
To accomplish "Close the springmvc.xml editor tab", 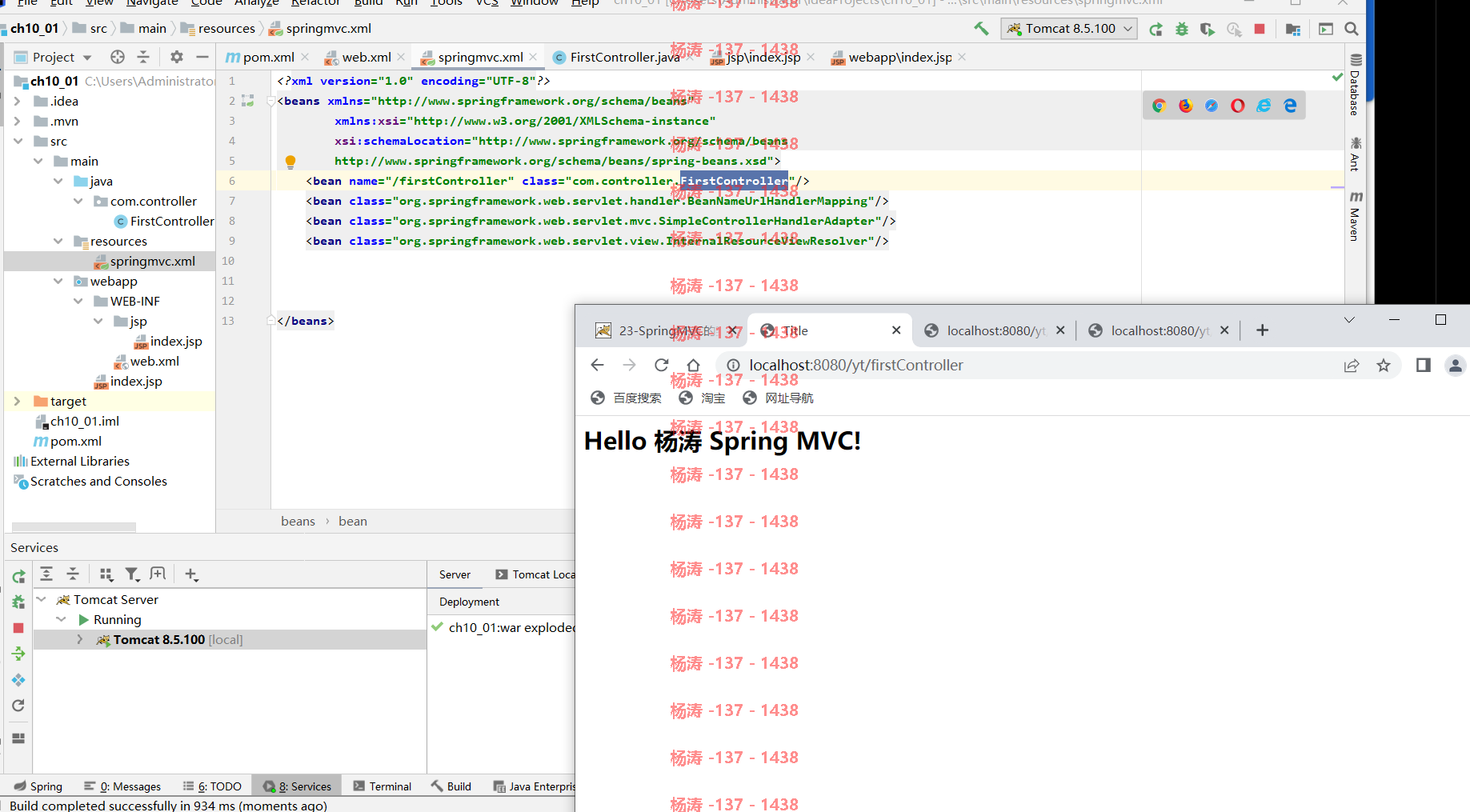I will [x=533, y=57].
